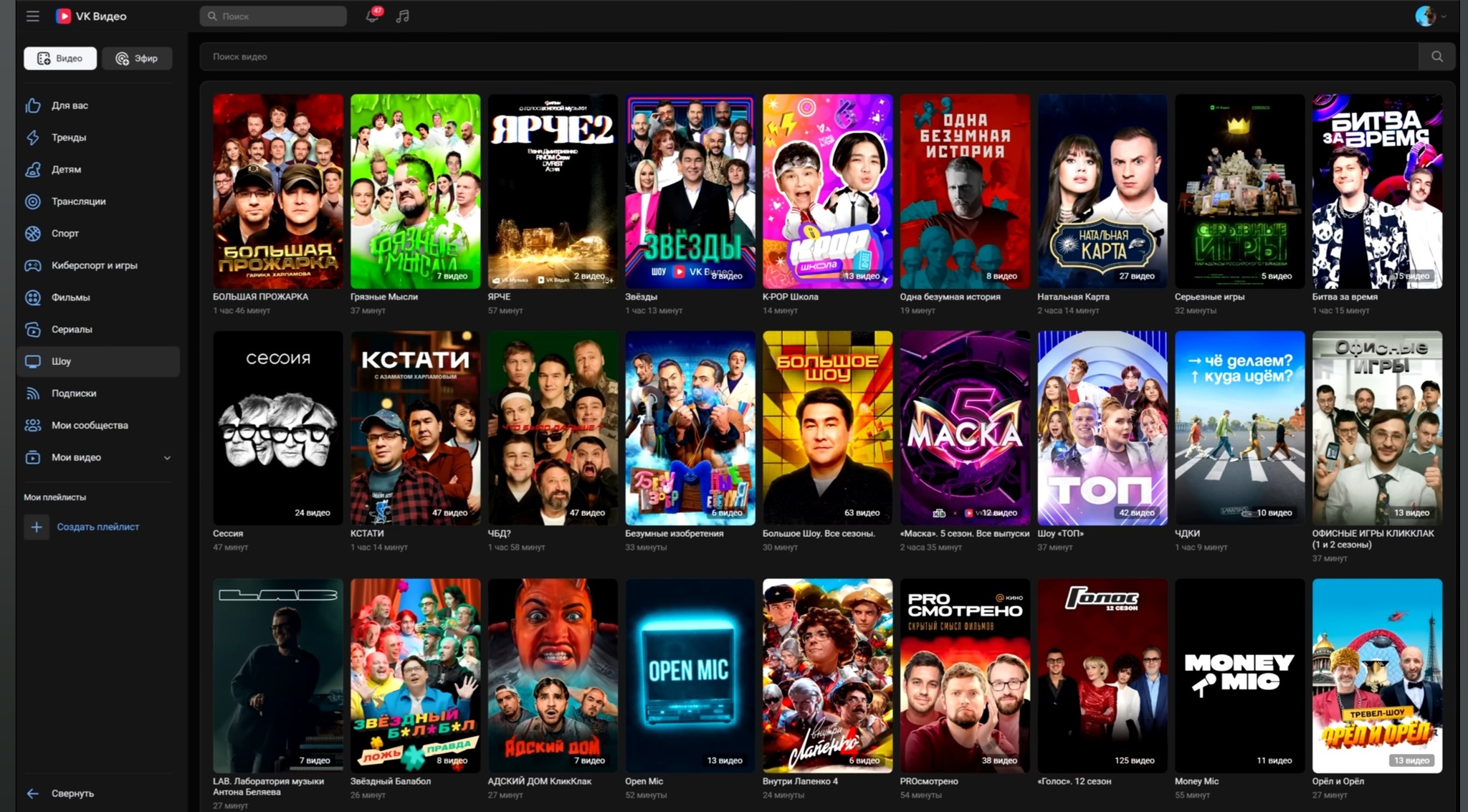Click the Шоу screen icon
The image size is (1468, 812).
point(33,361)
